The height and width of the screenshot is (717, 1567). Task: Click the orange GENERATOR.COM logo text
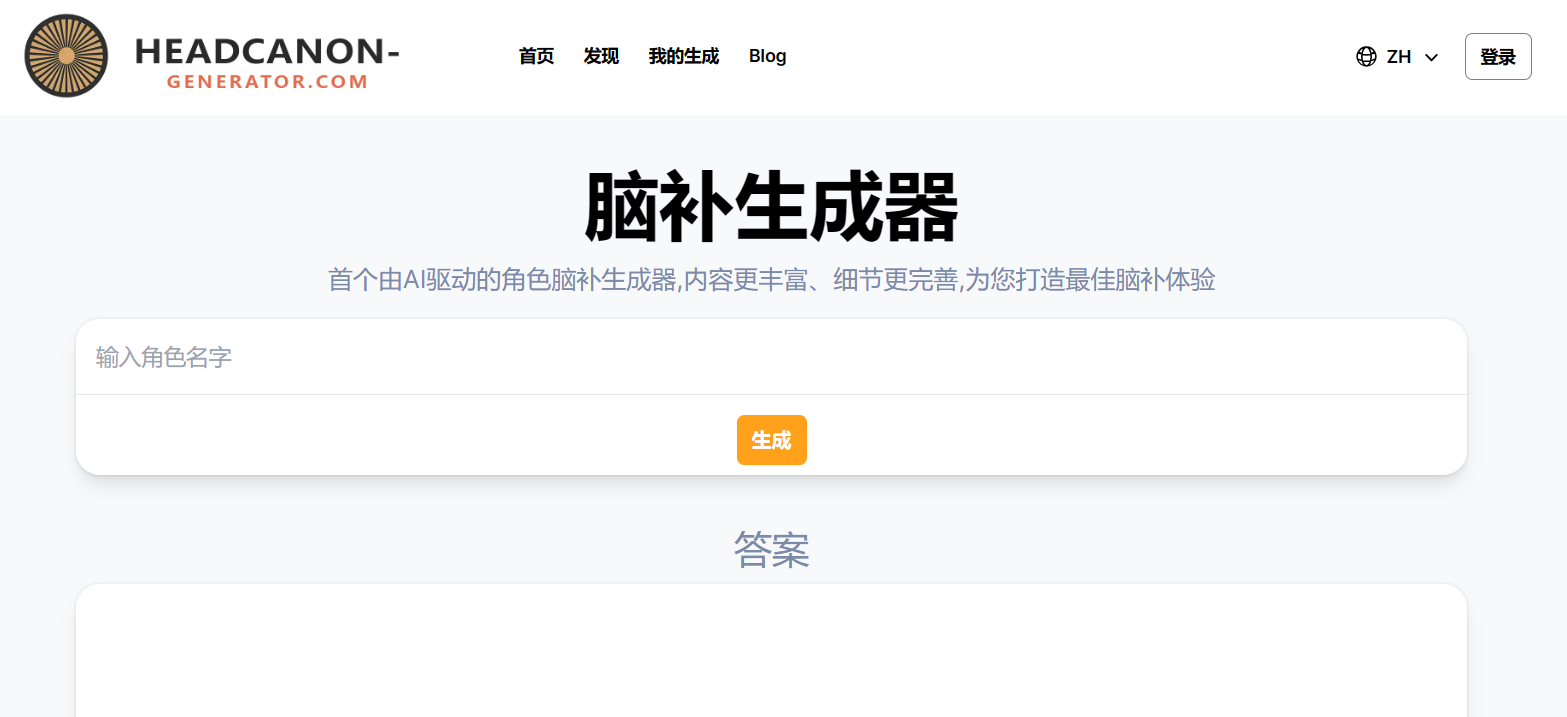pyautogui.click(x=267, y=82)
